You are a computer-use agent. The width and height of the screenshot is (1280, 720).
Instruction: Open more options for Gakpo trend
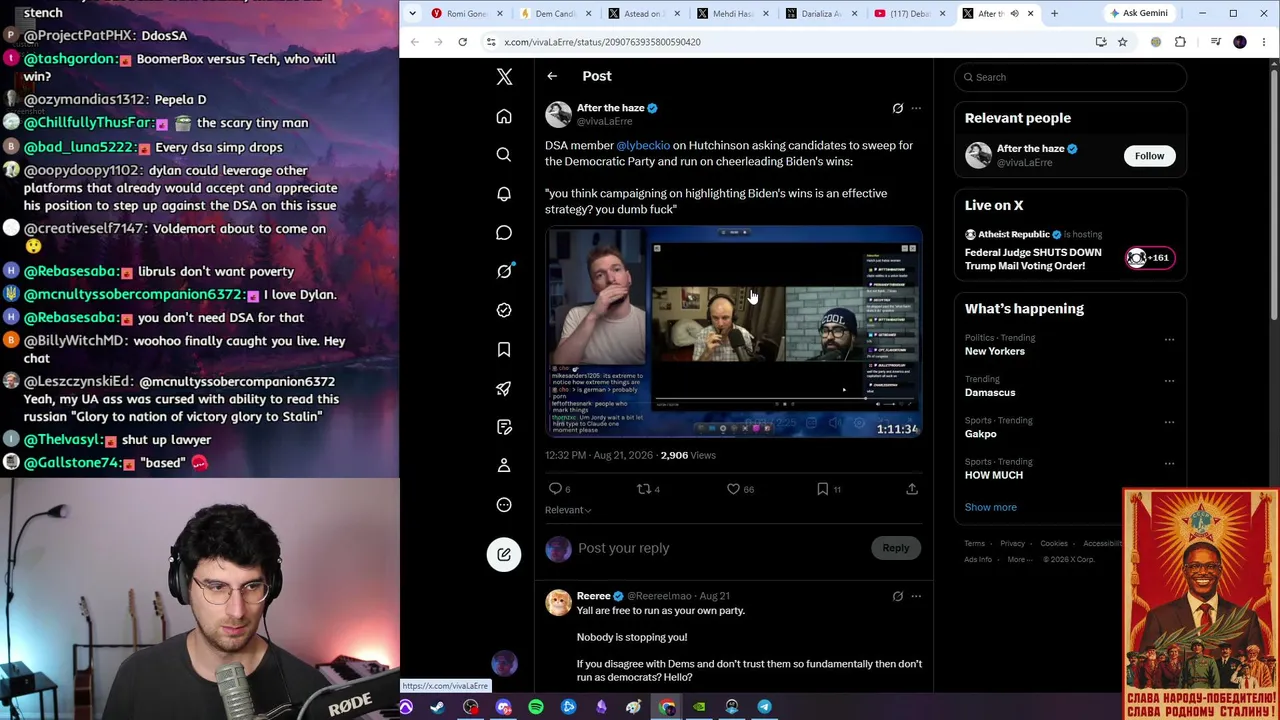point(1169,421)
